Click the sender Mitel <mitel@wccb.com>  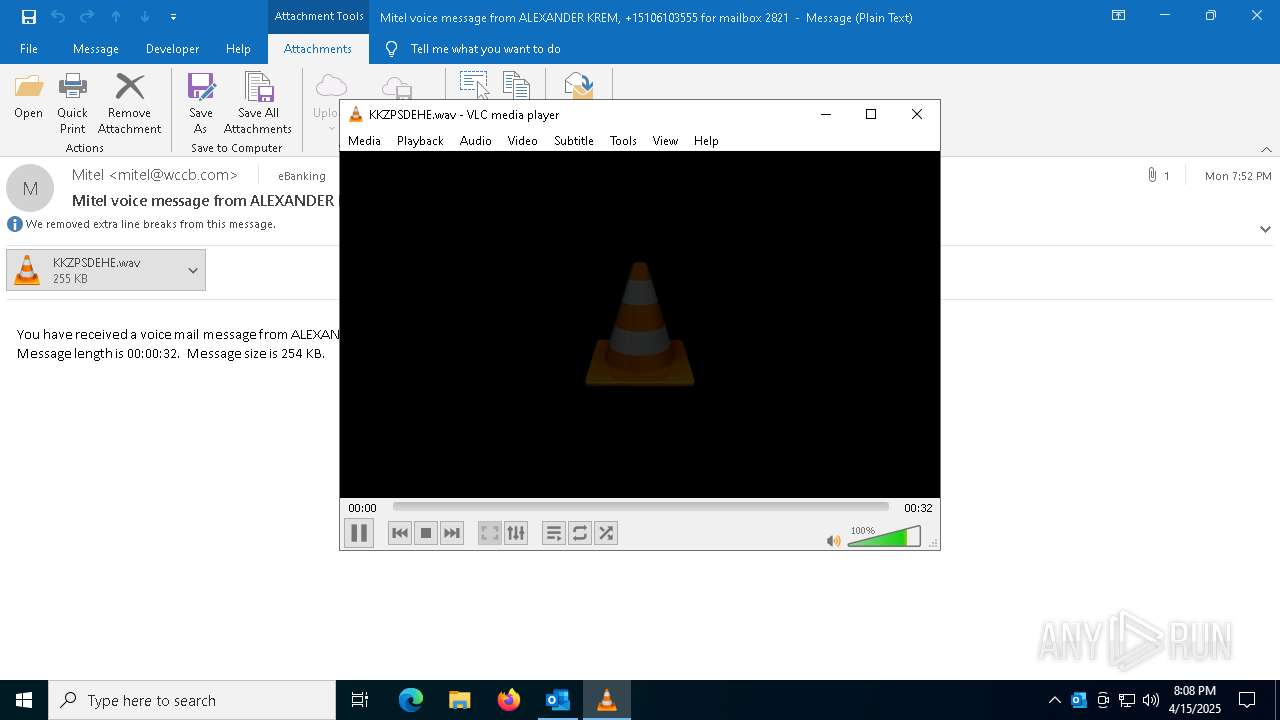coord(155,175)
